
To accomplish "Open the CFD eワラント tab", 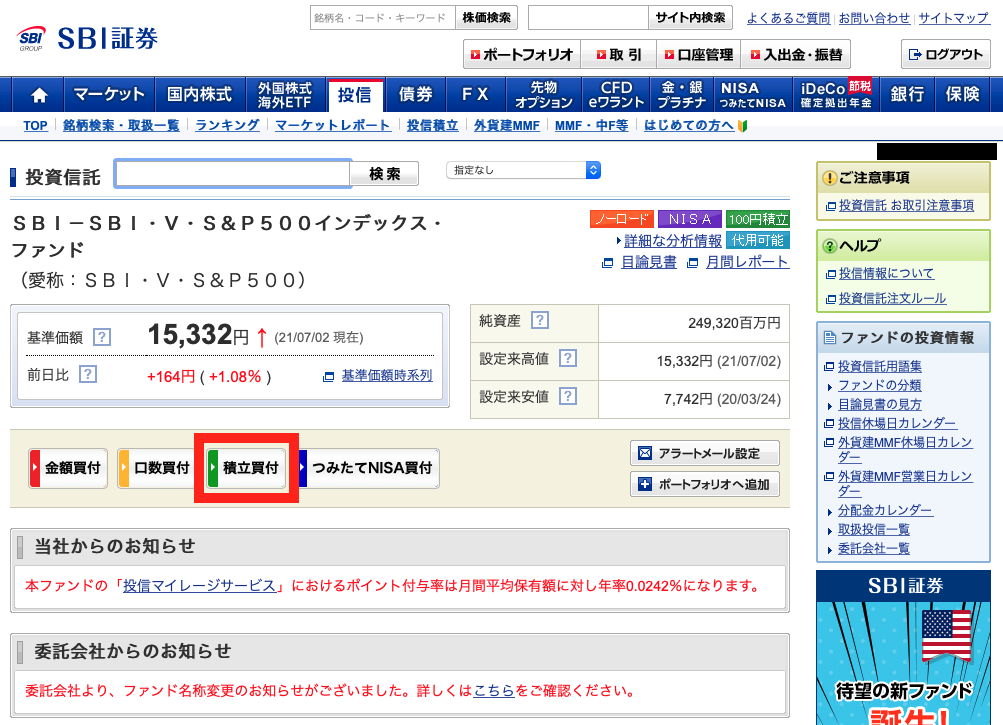I will click(616, 95).
